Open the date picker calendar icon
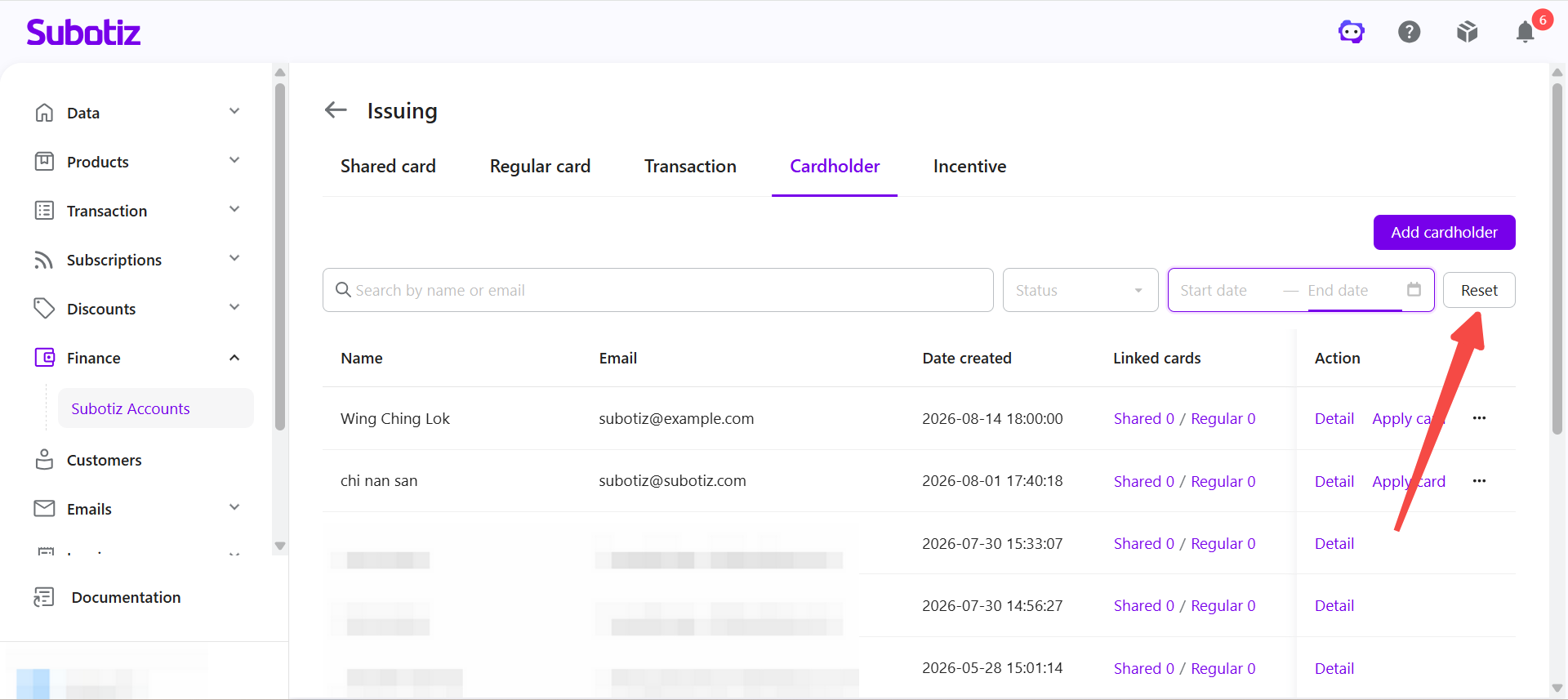Image resolution: width=1568 pixels, height=700 pixels. 1414,289
